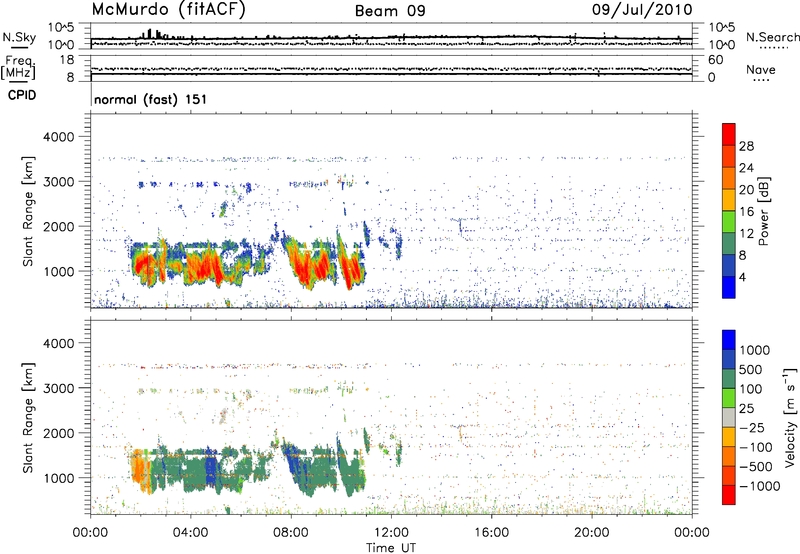800x554 pixels.
Task: Click the Velocity colorbar value '-1000'
Action: [760, 486]
